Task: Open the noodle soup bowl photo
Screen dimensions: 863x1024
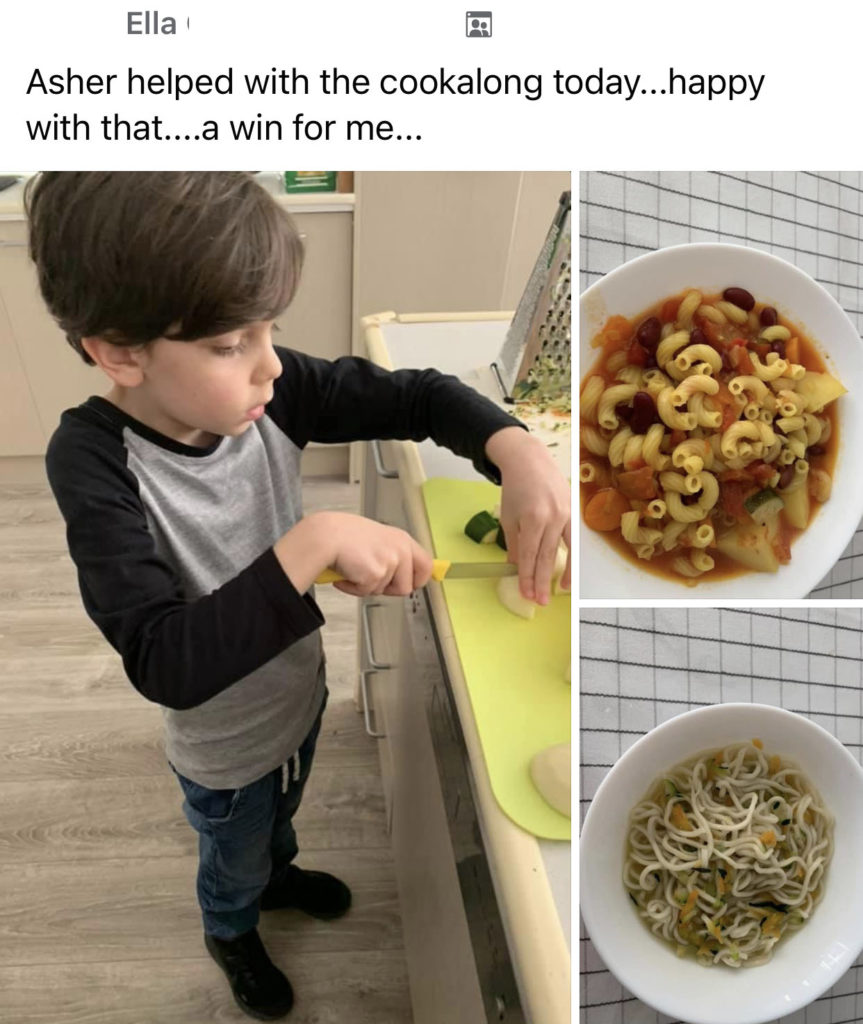Action: point(721,816)
